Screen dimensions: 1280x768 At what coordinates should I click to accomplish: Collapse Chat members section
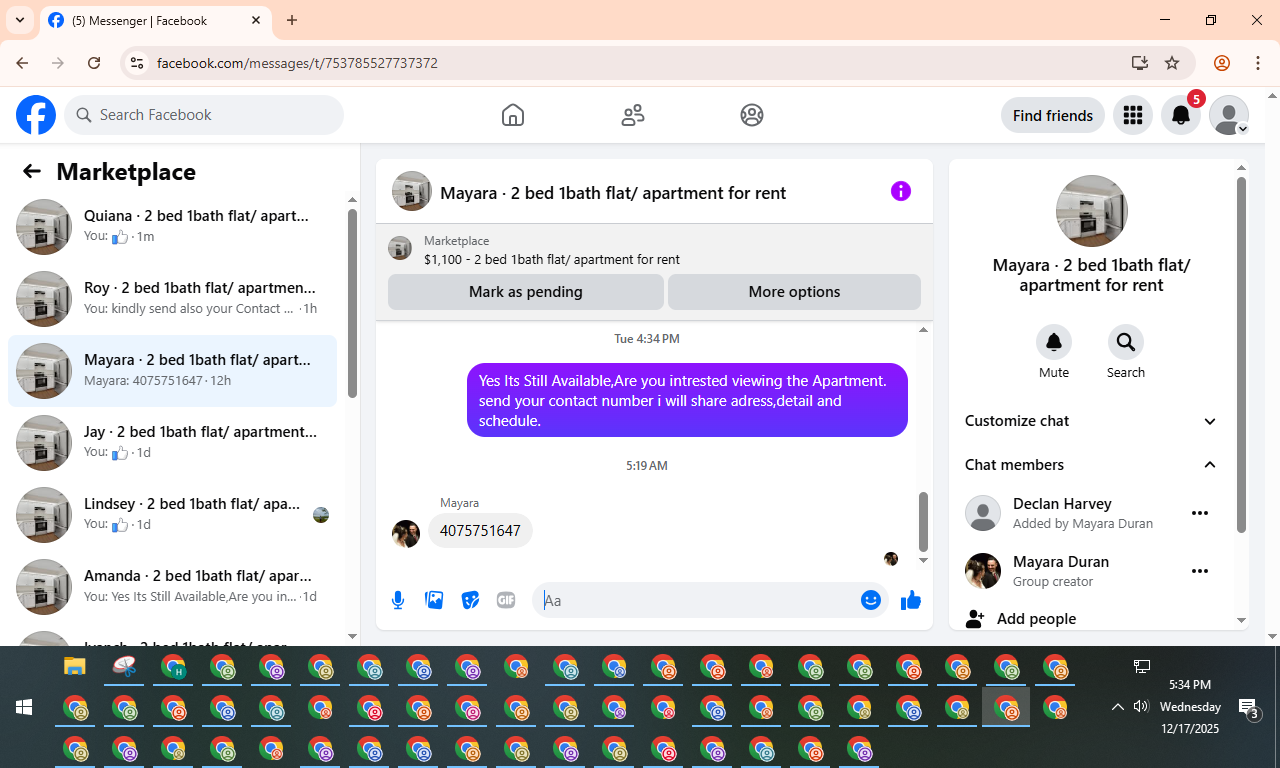pos(1091,465)
